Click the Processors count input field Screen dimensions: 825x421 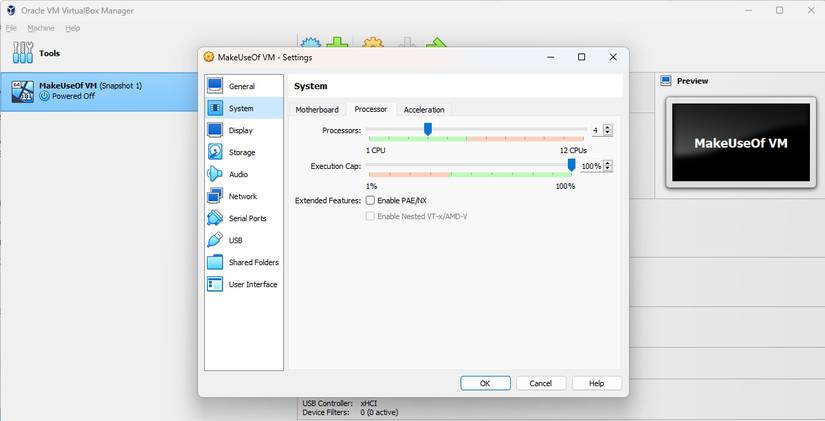[x=597, y=130]
